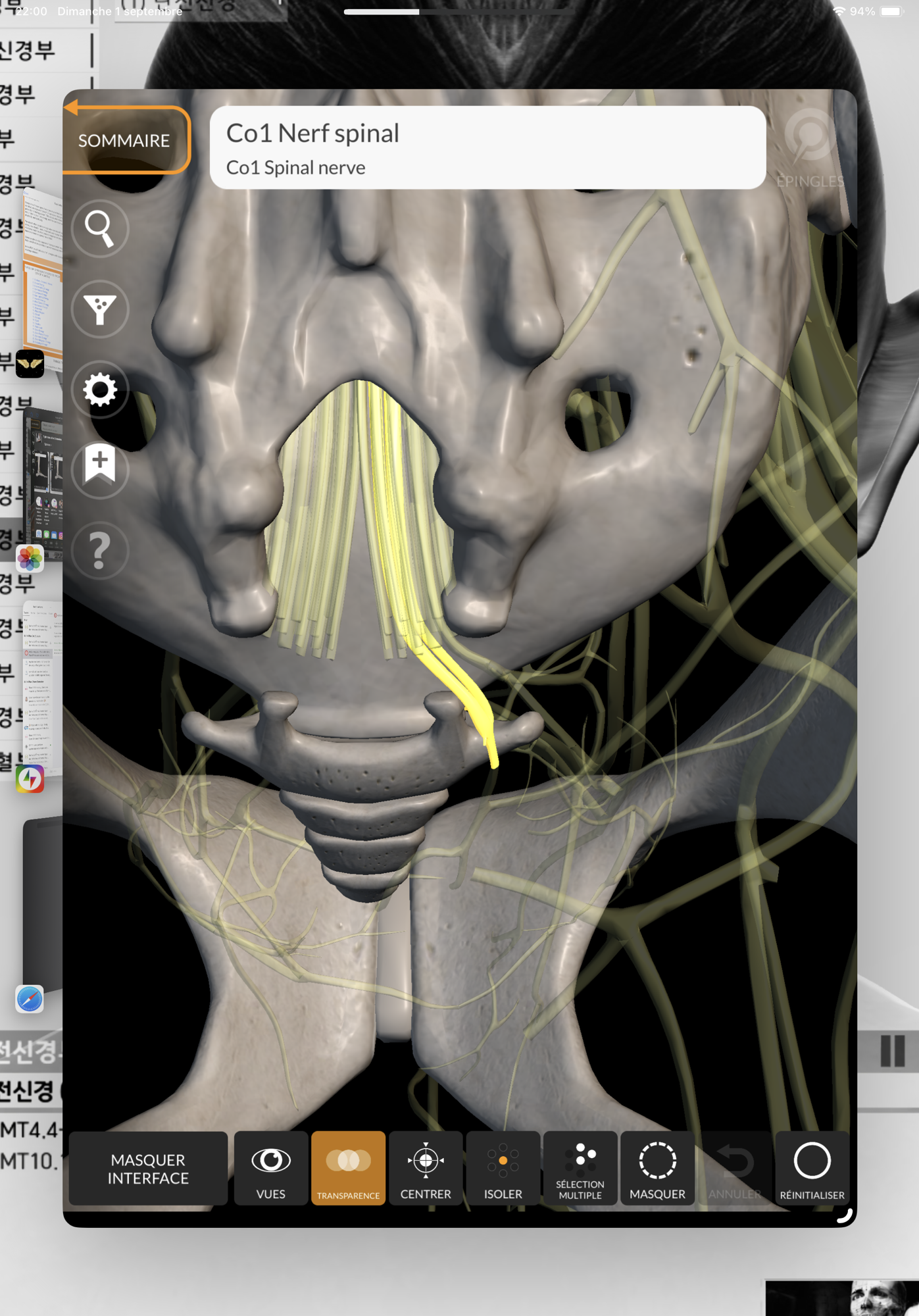This screenshot has height=1316, width=919.
Task: Open the anatomy systems filter icon
Action: tap(100, 309)
